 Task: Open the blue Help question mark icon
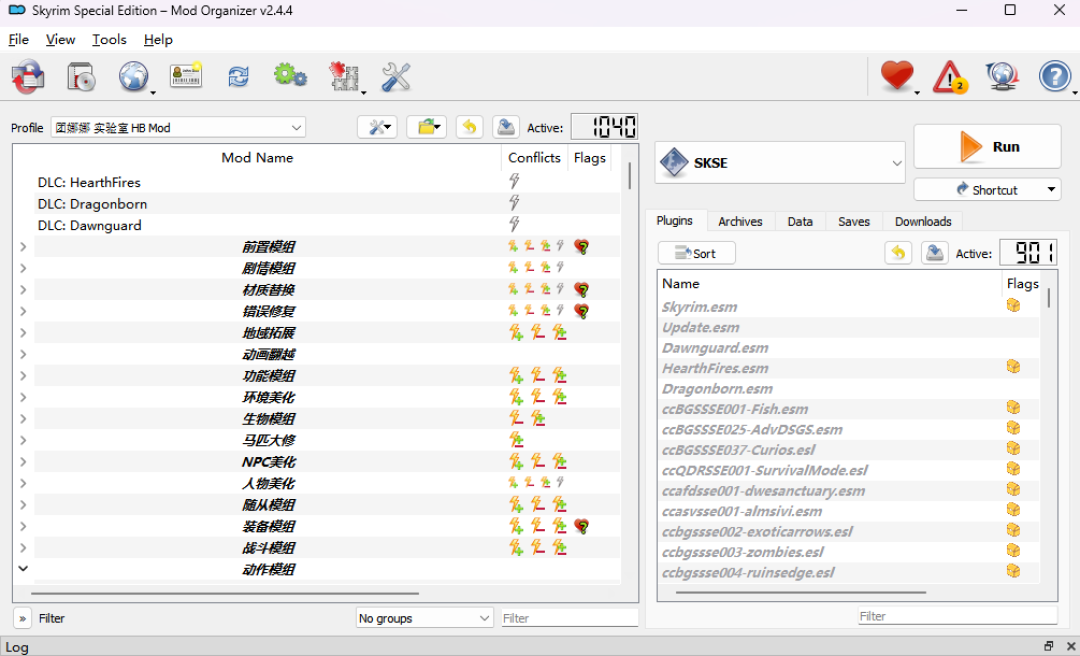(x=1055, y=76)
